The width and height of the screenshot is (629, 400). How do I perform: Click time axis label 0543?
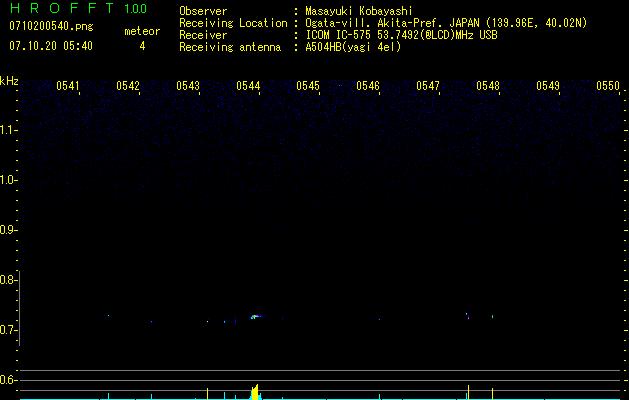click(x=188, y=86)
